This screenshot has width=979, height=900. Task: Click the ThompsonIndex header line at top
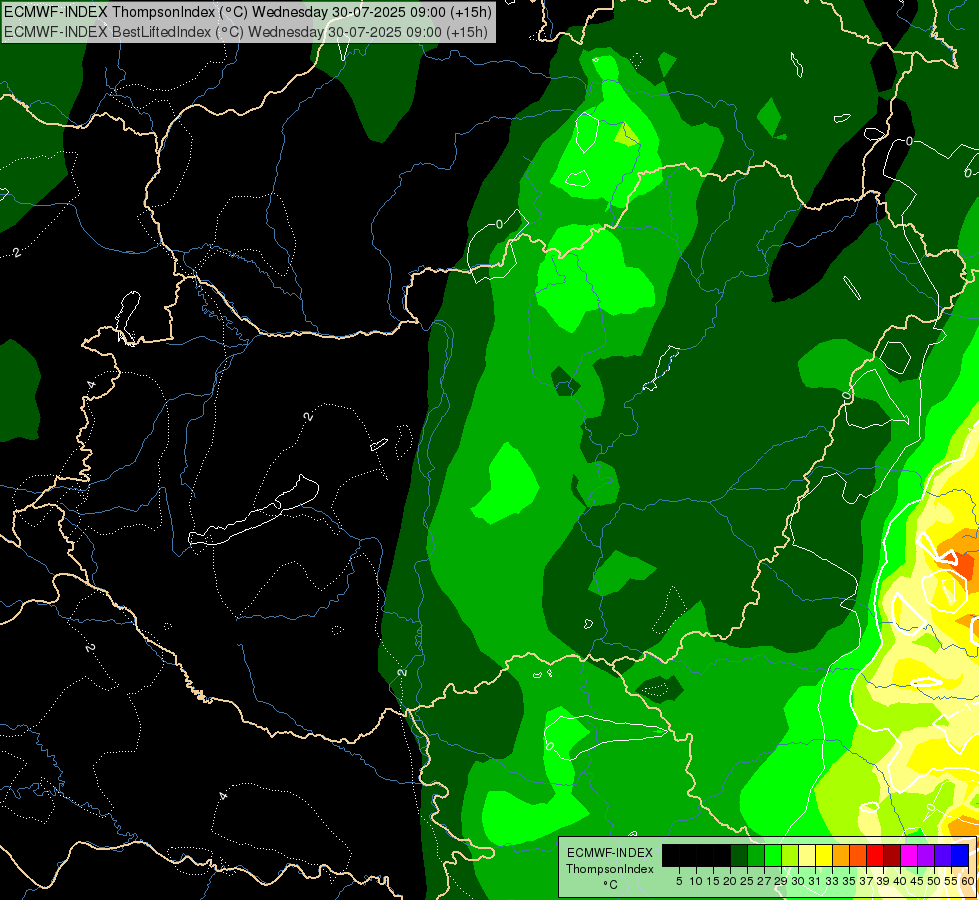(247, 11)
